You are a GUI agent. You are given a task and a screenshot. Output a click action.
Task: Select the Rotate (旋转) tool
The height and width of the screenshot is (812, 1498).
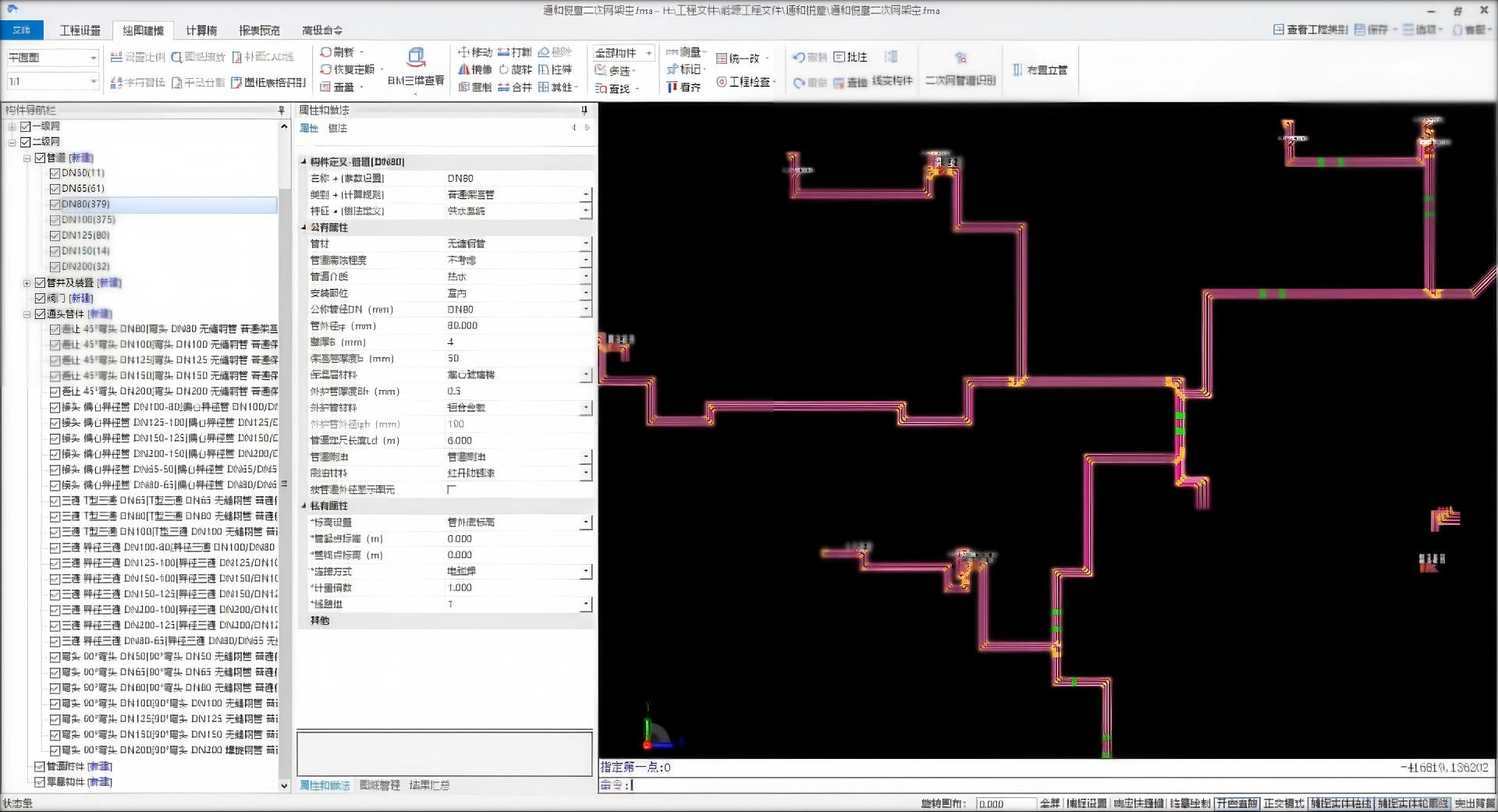515,69
